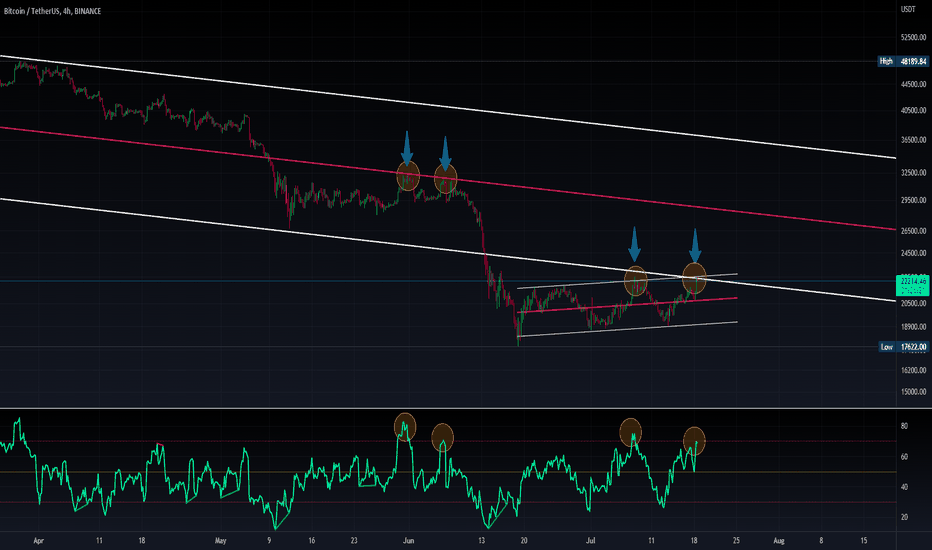932x550 pixels.
Task: Click the RSI 80 level label
Action: click(x=904, y=426)
